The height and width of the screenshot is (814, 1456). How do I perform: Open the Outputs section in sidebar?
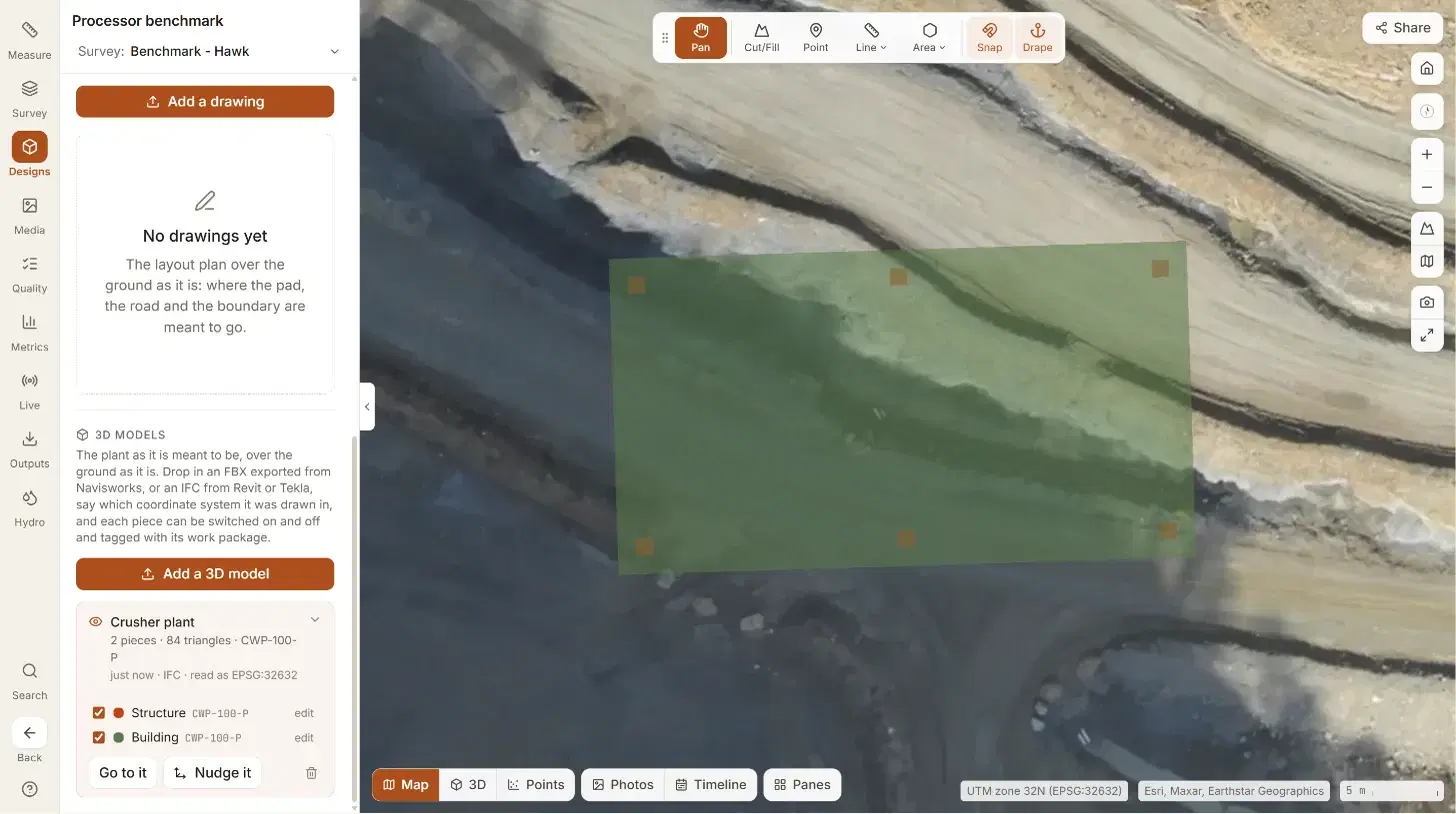[x=29, y=449]
